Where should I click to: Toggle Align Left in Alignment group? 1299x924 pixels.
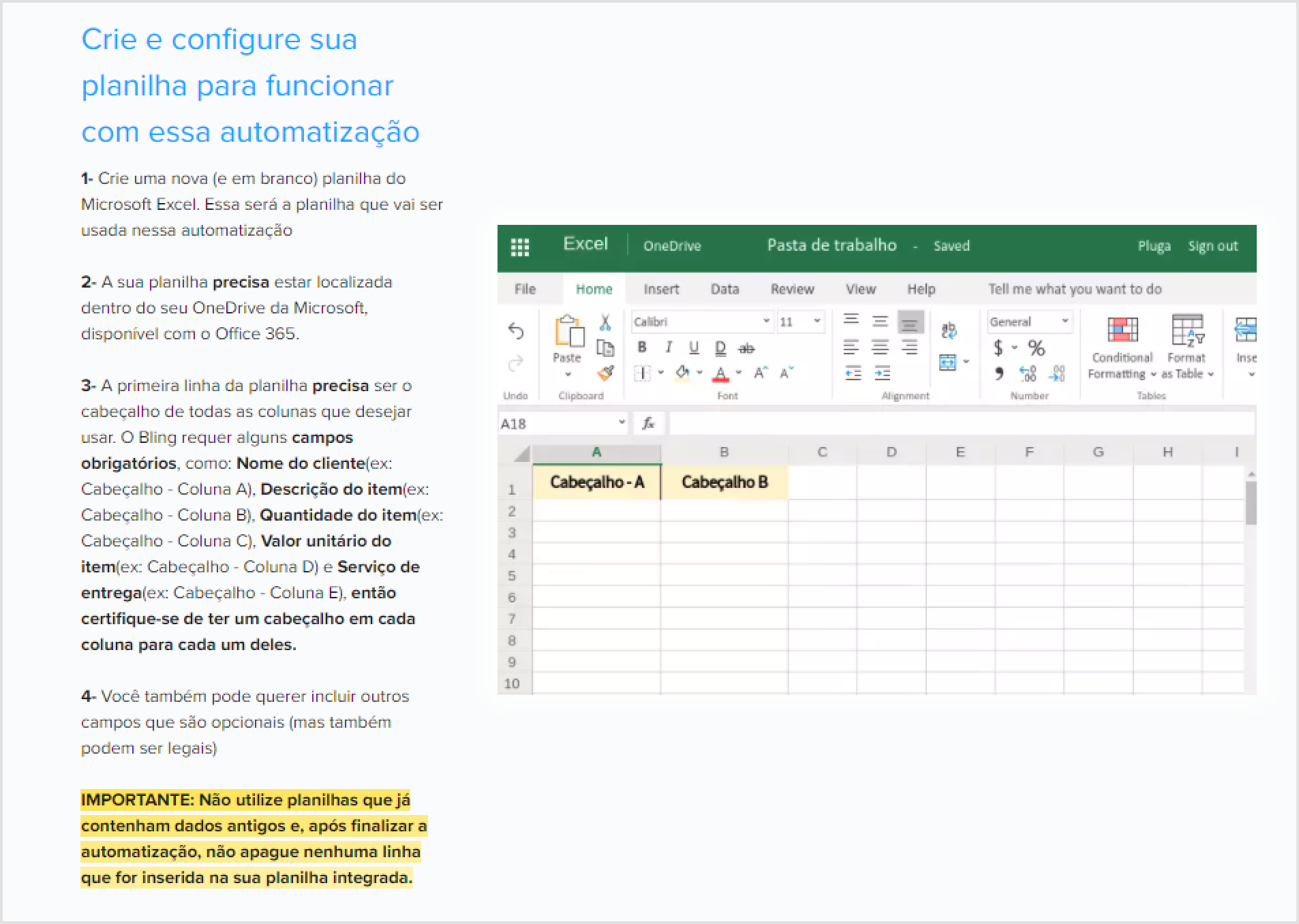(851, 348)
